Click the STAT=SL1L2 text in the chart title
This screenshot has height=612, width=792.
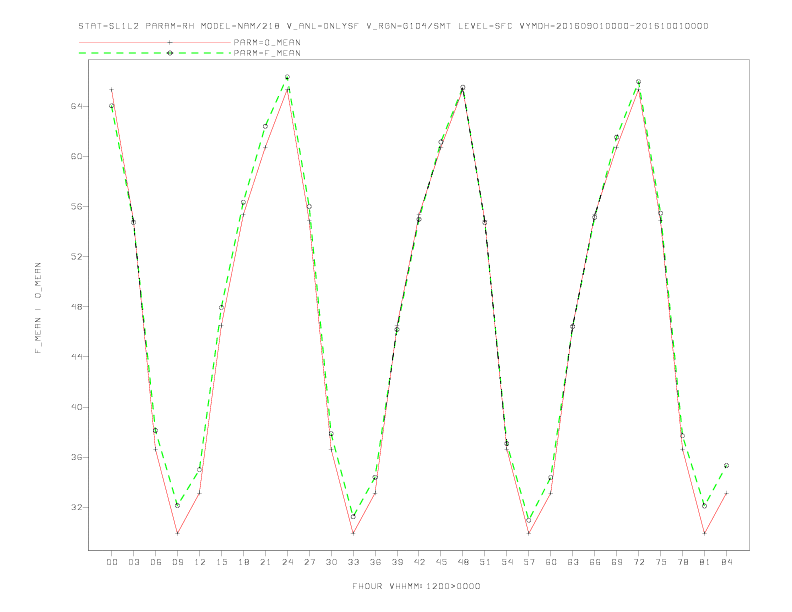point(109,26)
